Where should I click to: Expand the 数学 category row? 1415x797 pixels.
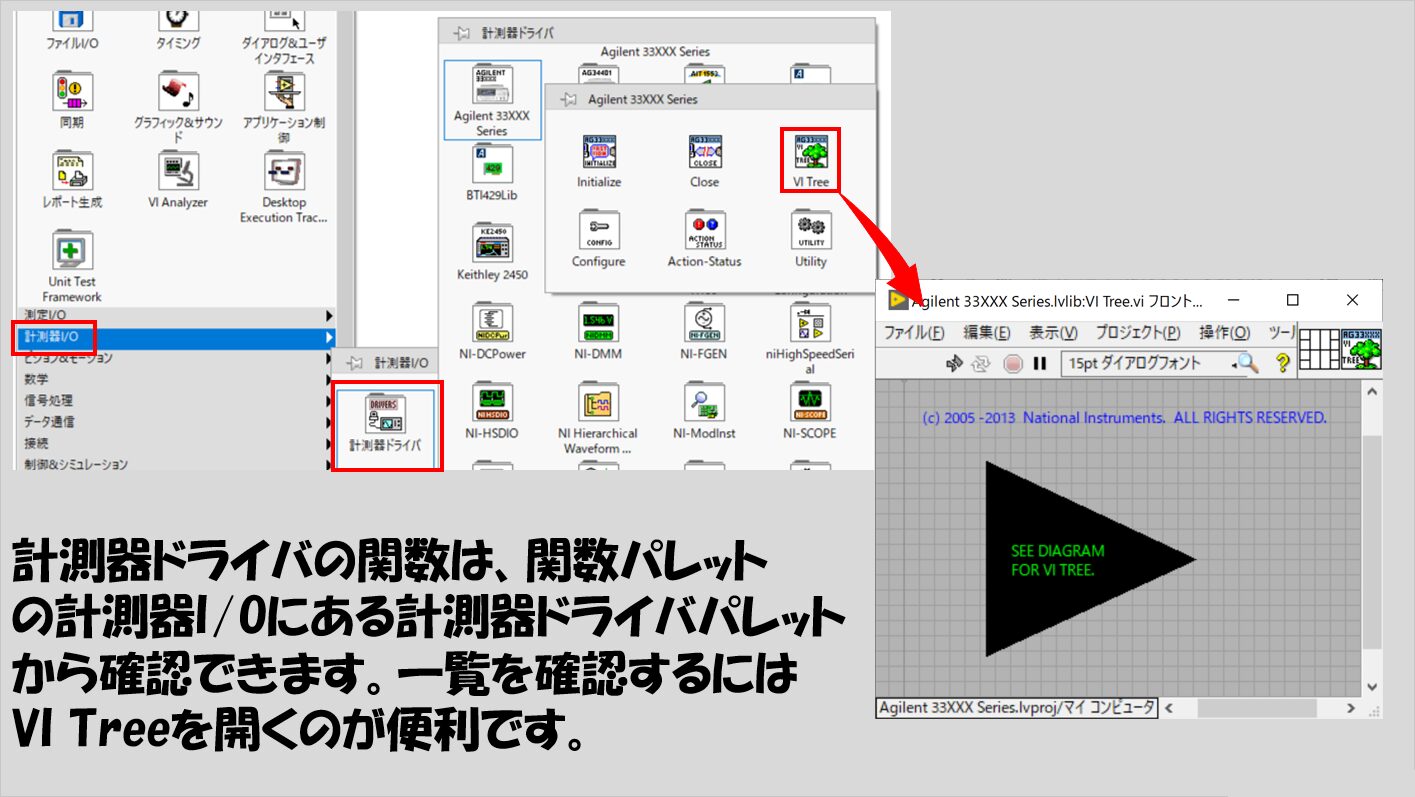click(x=176, y=379)
